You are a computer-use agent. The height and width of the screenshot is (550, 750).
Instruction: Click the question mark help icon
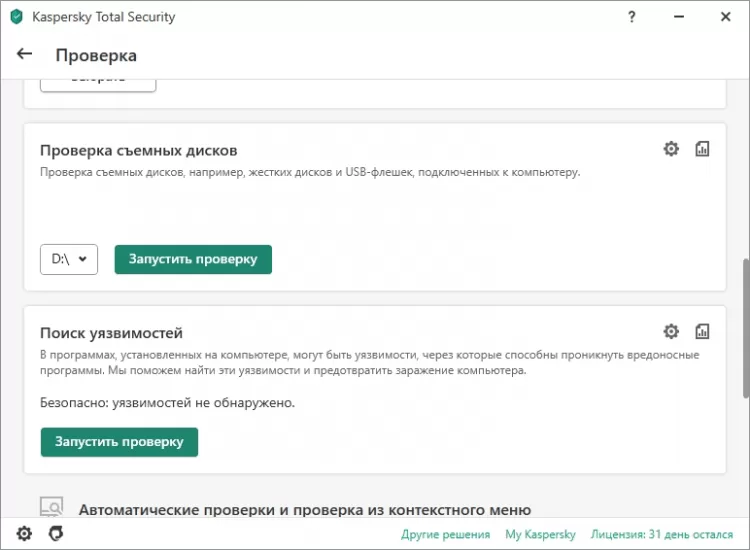[x=631, y=17]
